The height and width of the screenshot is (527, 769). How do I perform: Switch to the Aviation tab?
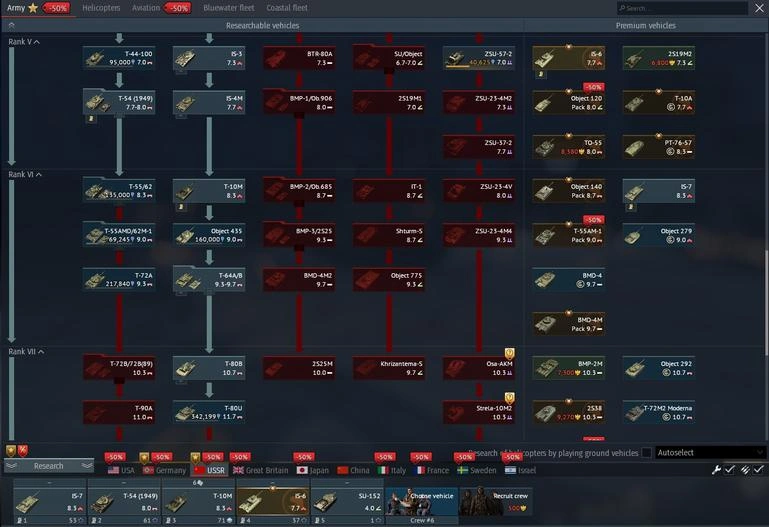146,8
